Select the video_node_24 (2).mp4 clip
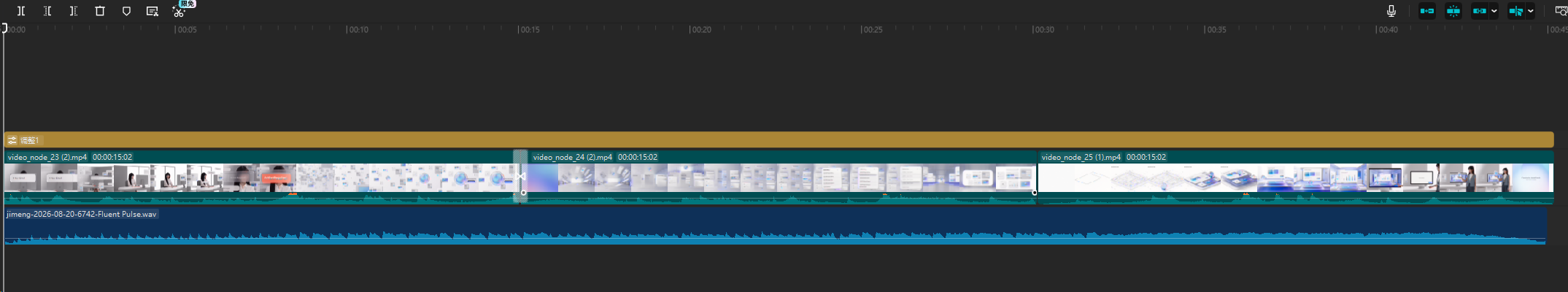This screenshot has height=292, width=1568. coord(781,177)
